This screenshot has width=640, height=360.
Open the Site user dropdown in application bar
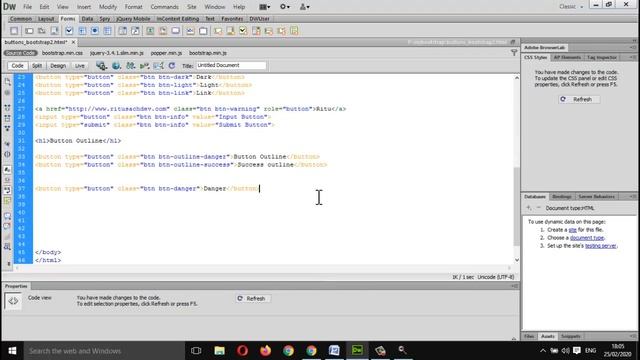[x=304, y=7]
